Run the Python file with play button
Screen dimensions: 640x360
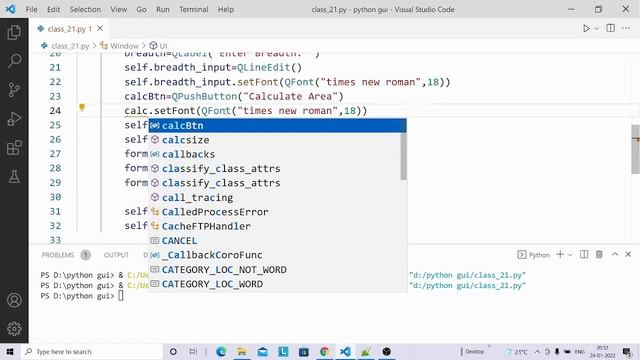point(586,29)
